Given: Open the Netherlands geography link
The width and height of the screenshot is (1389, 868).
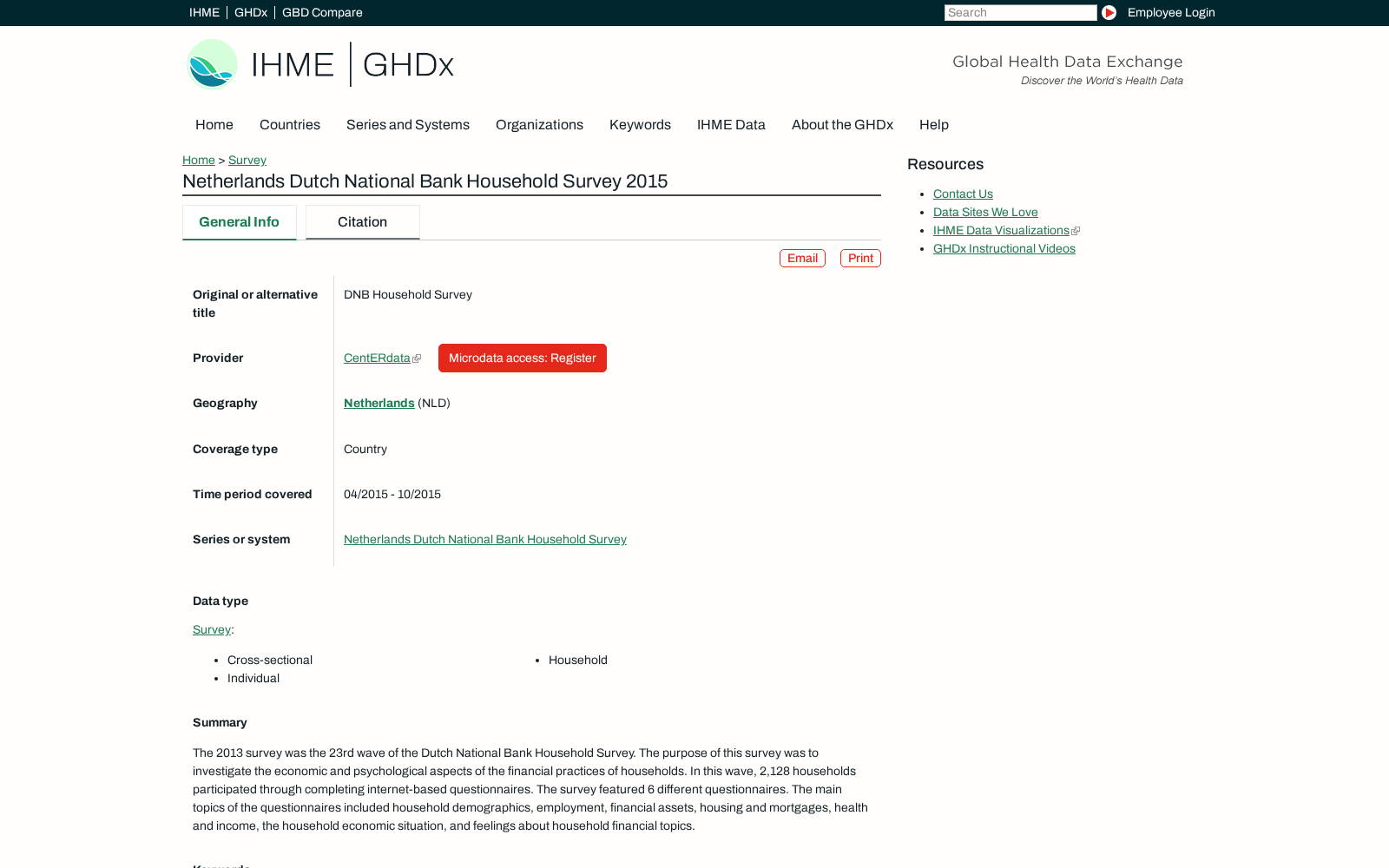Looking at the screenshot, I should [x=379, y=404].
